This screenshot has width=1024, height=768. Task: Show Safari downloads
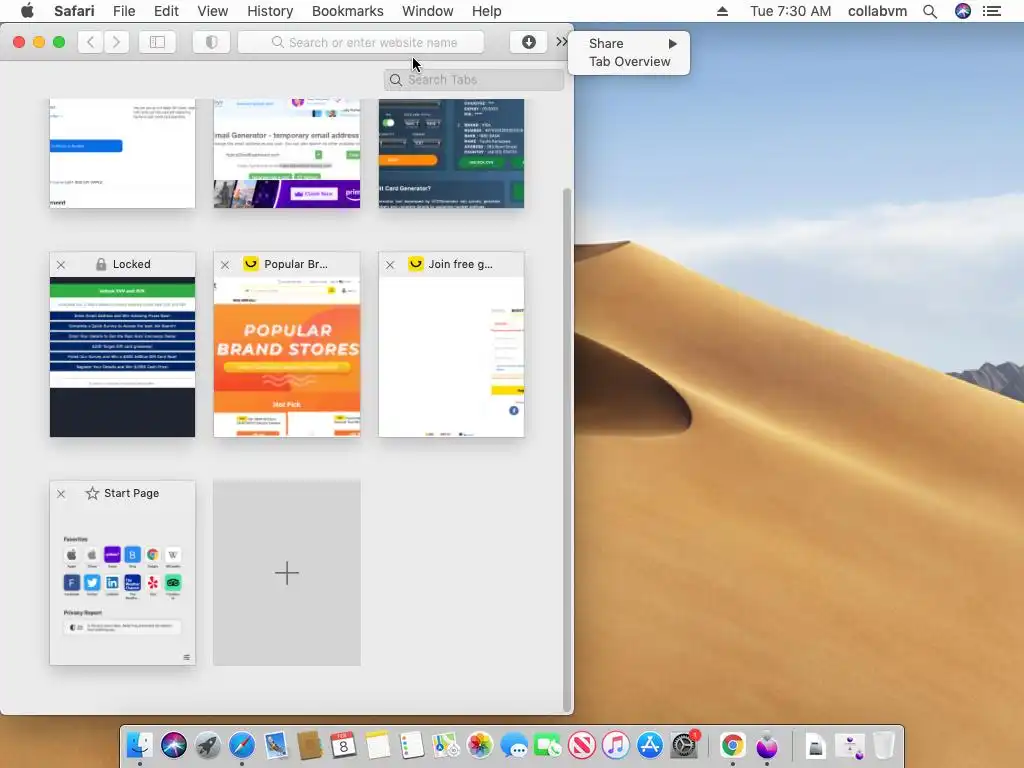click(x=528, y=42)
